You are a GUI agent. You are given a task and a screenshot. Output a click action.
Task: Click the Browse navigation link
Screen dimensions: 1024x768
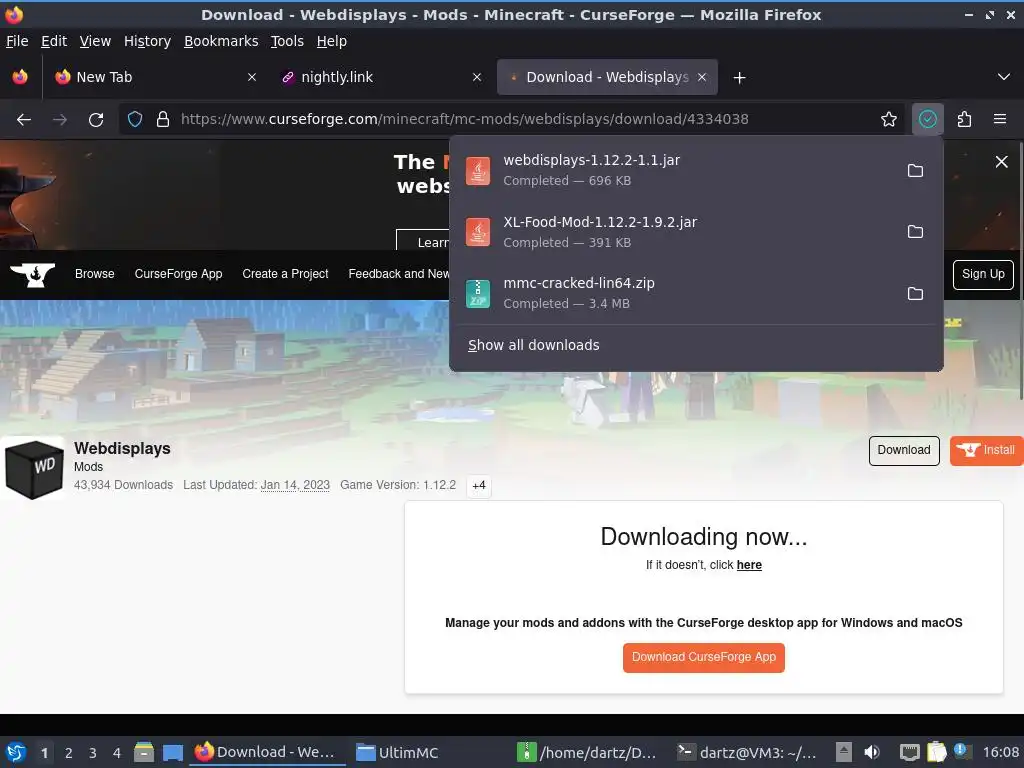[x=95, y=274]
